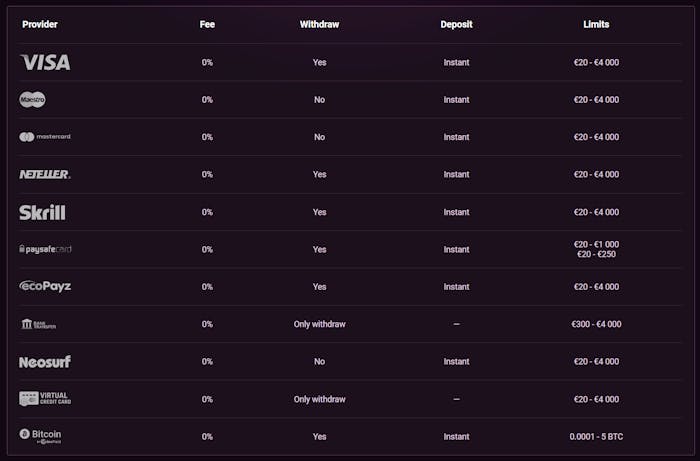Image resolution: width=700 pixels, height=461 pixels.
Task: Click the Mastercard provider logo
Action: pyautogui.click(x=45, y=137)
